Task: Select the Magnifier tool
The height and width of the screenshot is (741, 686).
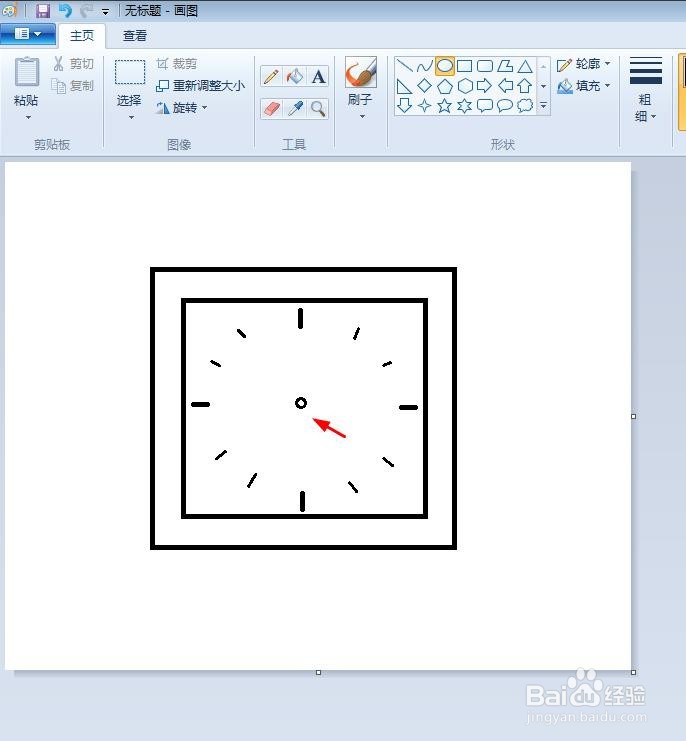Action: coord(318,109)
